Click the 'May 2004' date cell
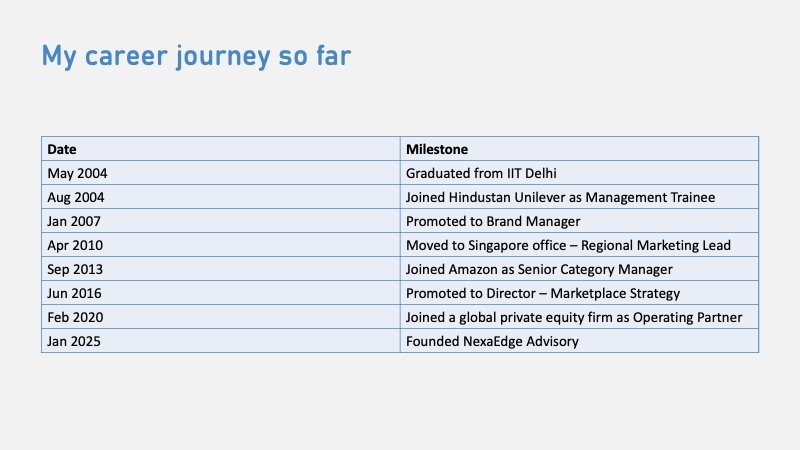800x450 pixels. [x=220, y=172]
